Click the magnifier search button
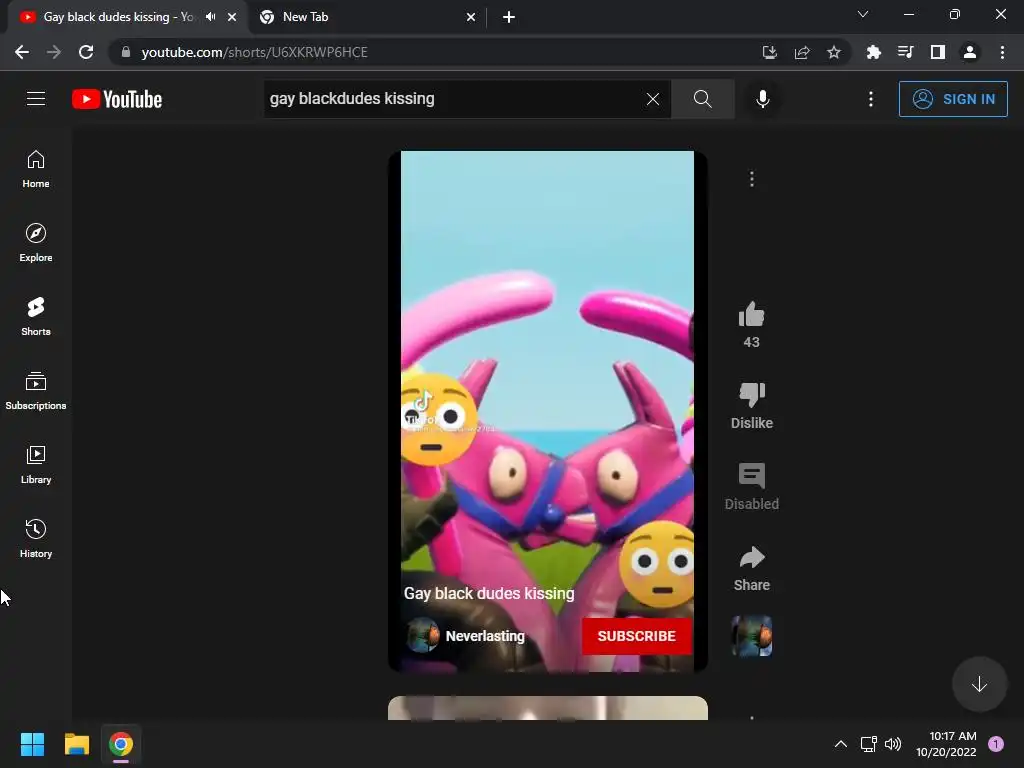 tap(703, 99)
